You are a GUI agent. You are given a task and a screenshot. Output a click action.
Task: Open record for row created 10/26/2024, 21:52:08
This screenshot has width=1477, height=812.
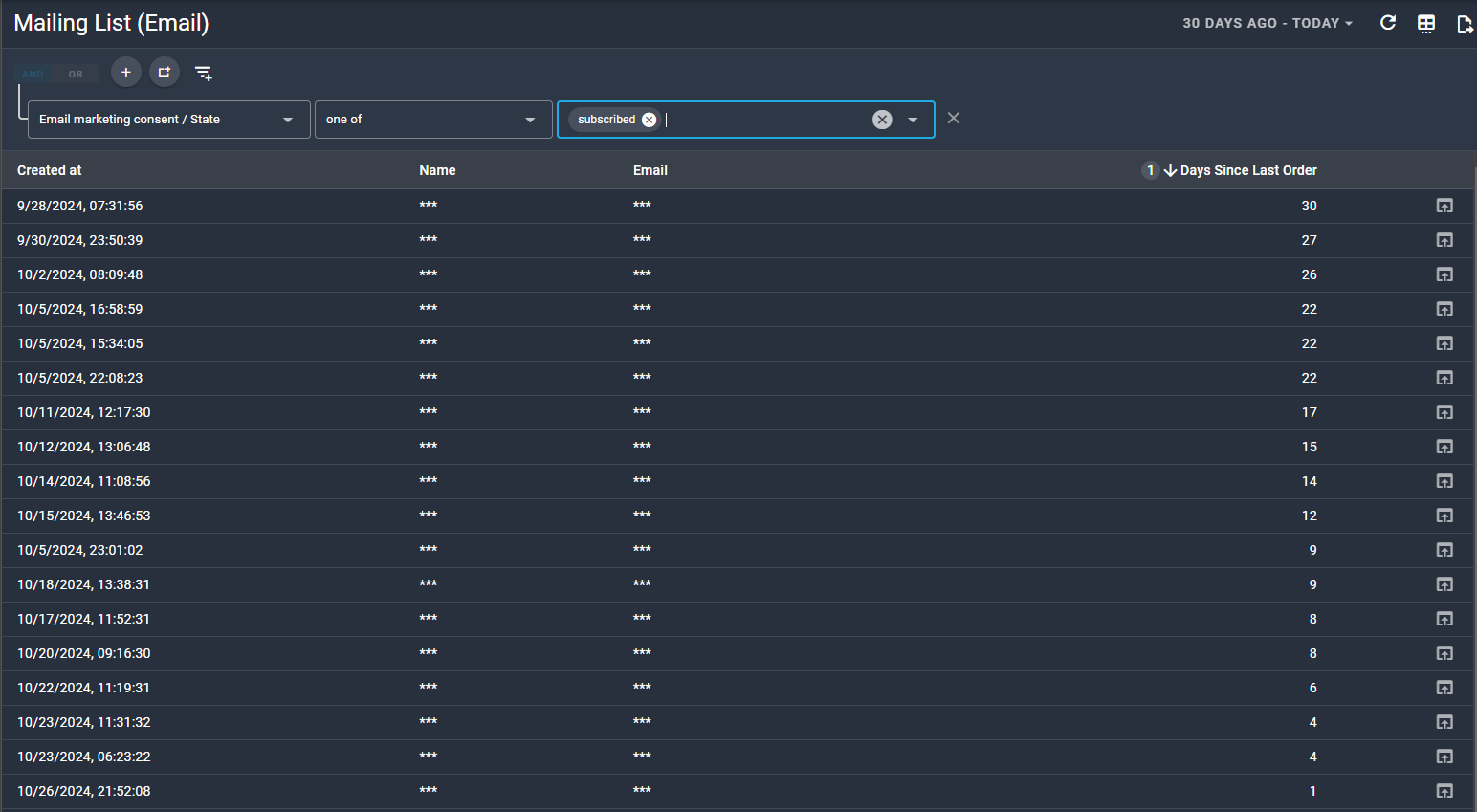tap(1444, 791)
